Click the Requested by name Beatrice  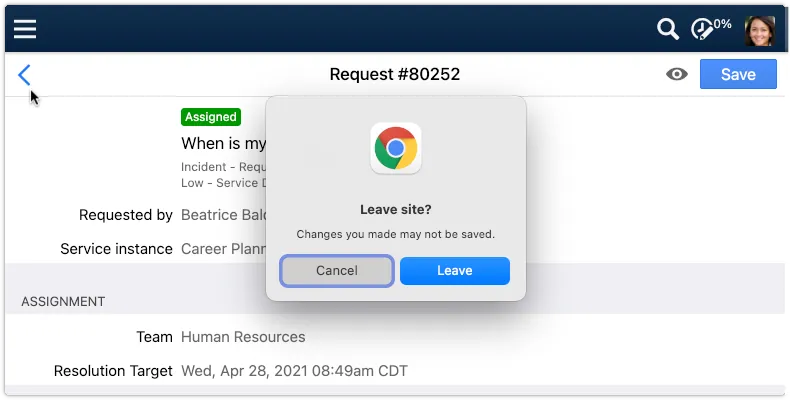pos(223,215)
